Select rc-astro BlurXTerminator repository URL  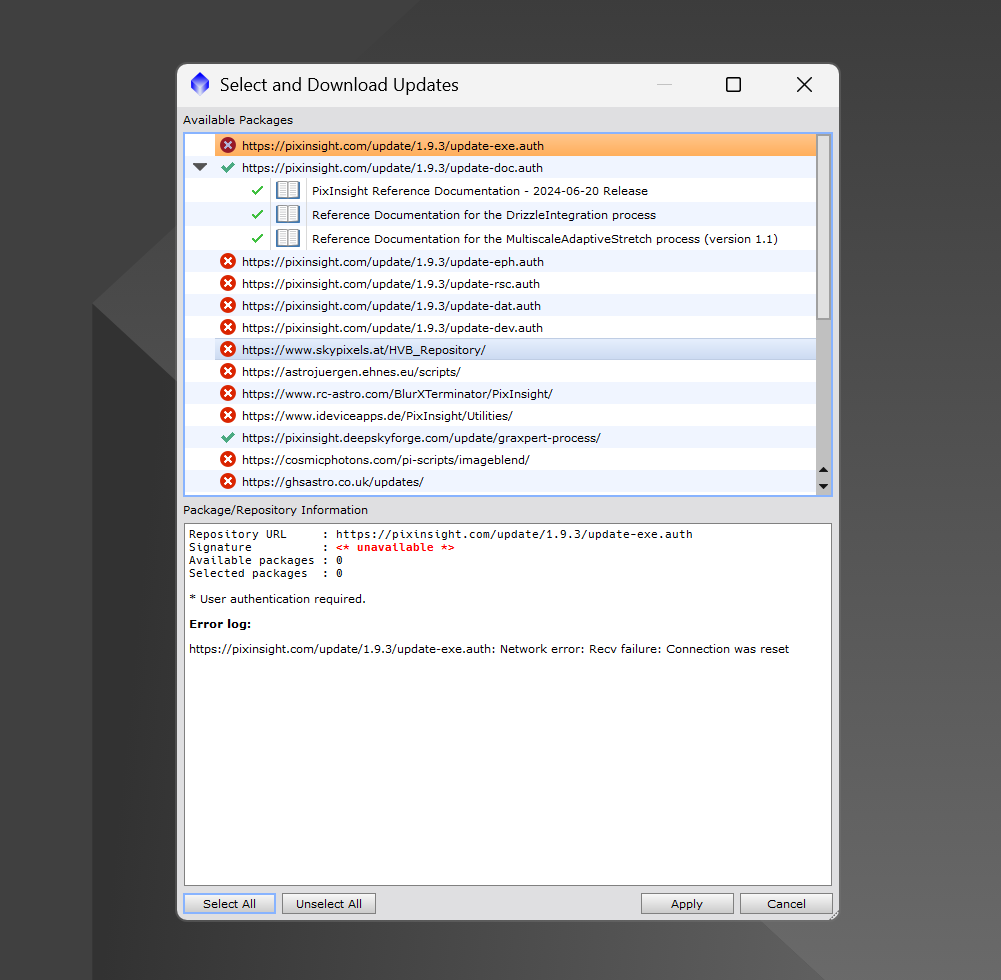397,394
